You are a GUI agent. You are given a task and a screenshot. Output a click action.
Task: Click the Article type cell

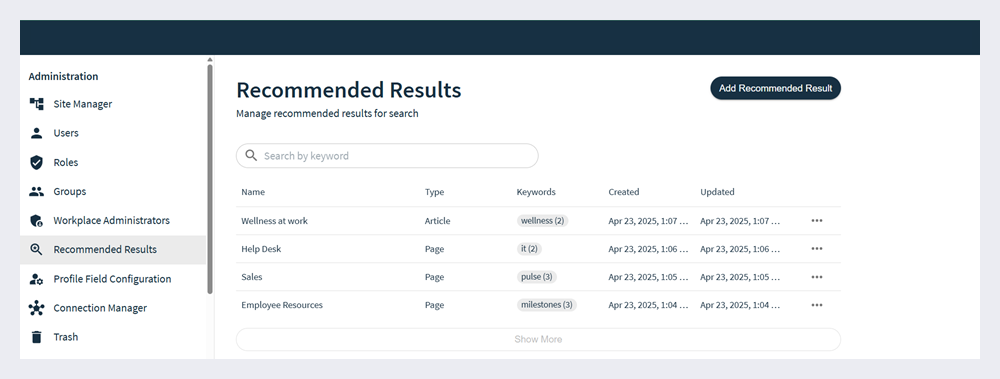pyautogui.click(x=438, y=221)
